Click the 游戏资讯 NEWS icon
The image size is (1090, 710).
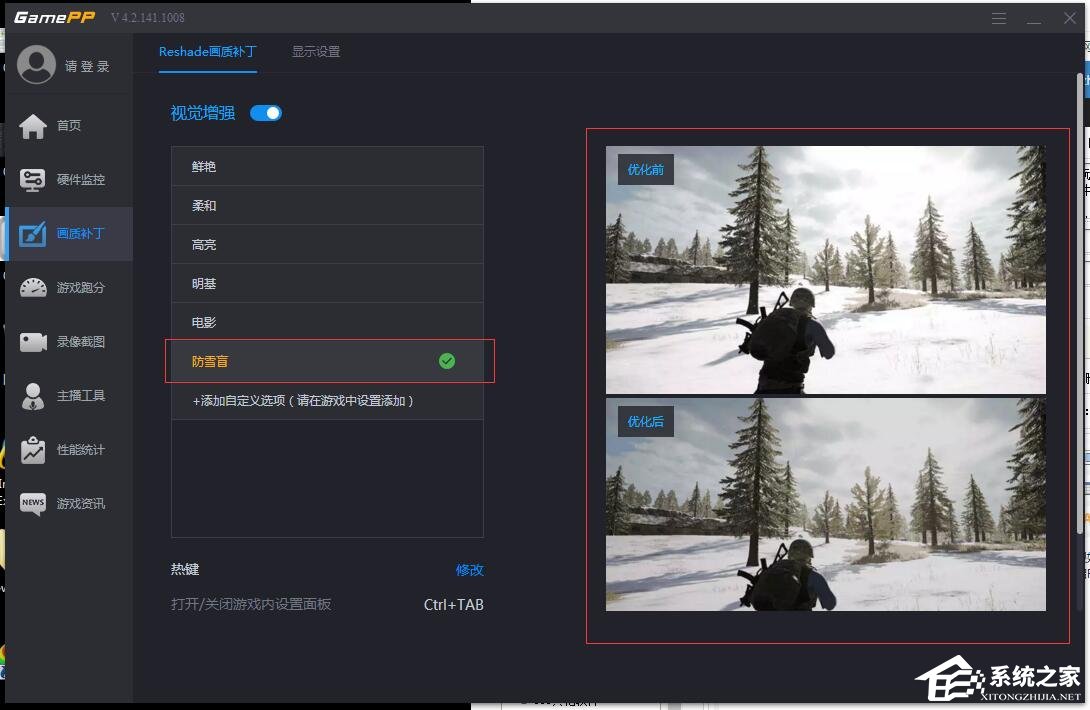33,504
